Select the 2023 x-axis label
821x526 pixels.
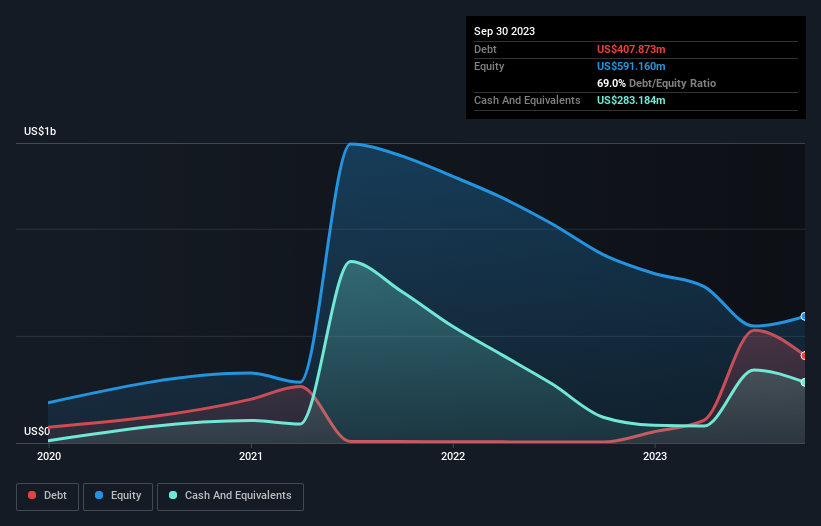tap(655, 456)
